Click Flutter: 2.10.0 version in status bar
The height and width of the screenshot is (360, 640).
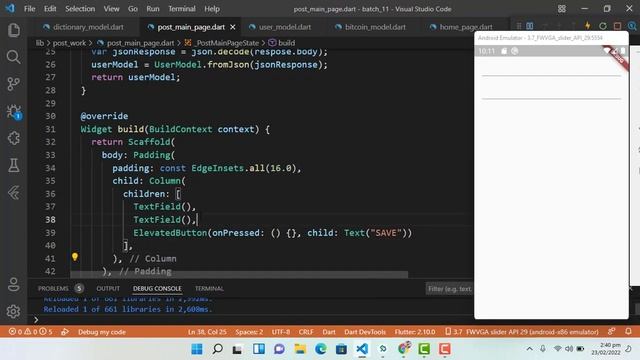coord(415,332)
